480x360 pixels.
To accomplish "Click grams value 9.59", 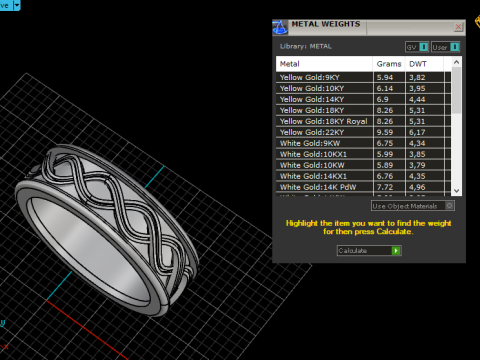I will [385, 132].
